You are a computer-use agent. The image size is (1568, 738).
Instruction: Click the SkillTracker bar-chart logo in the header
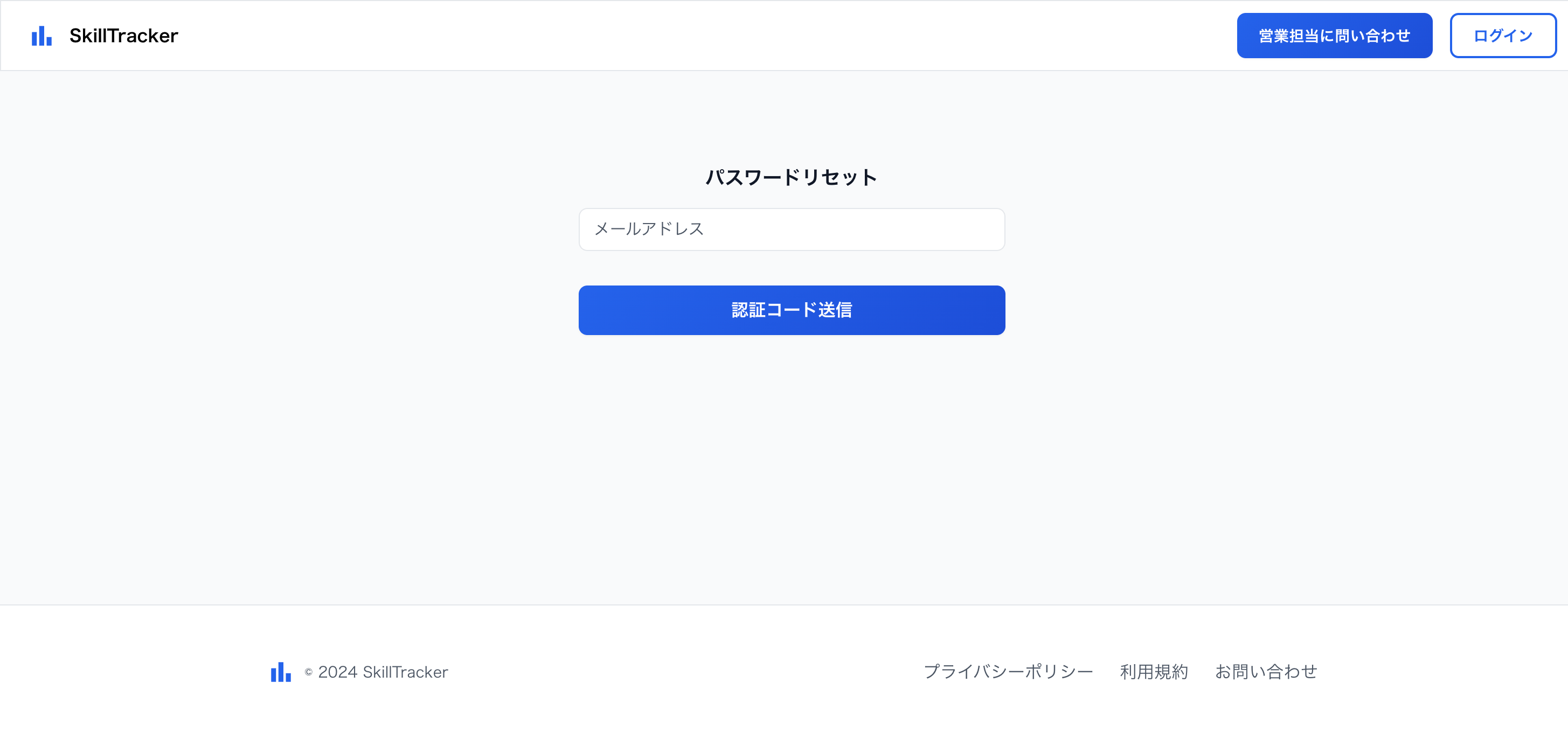(x=40, y=36)
